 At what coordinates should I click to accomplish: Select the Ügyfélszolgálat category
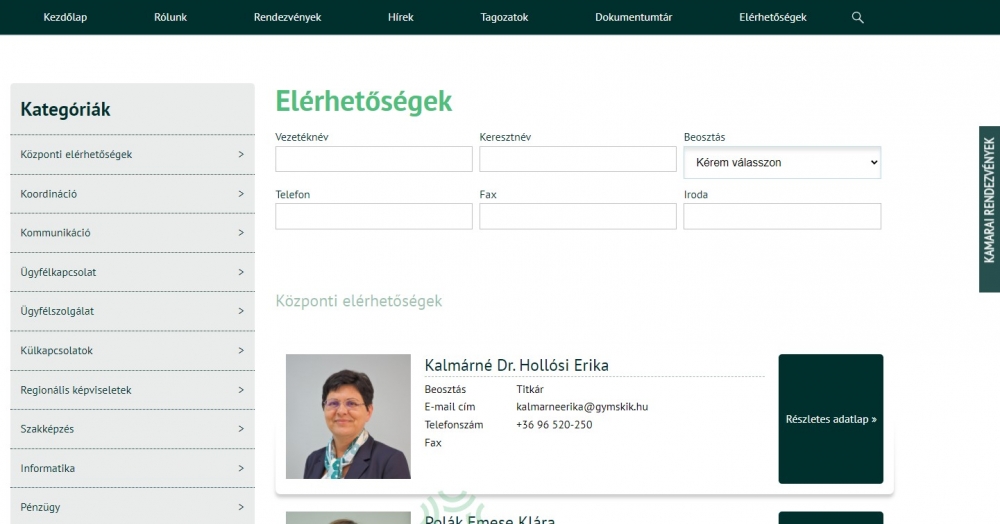pyautogui.click(x=132, y=311)
